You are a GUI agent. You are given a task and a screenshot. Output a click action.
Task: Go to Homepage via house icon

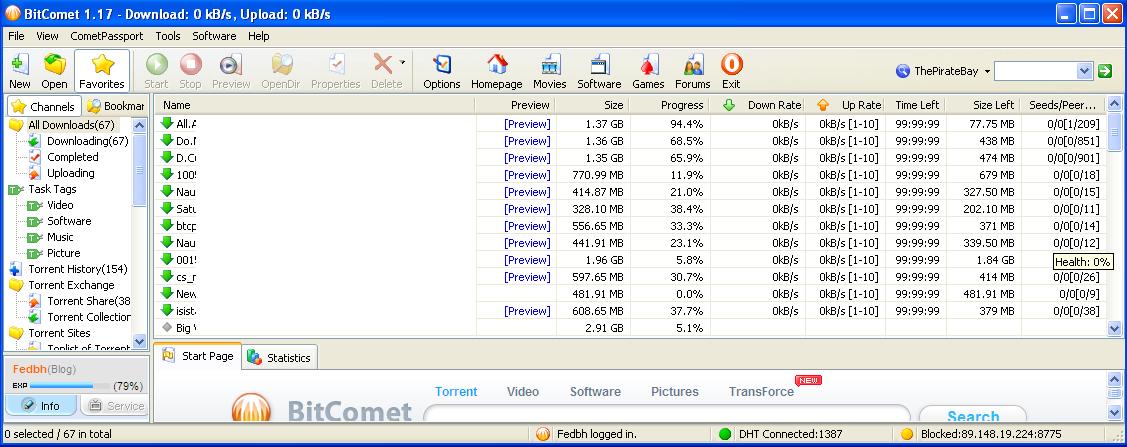tap(497, 65)
